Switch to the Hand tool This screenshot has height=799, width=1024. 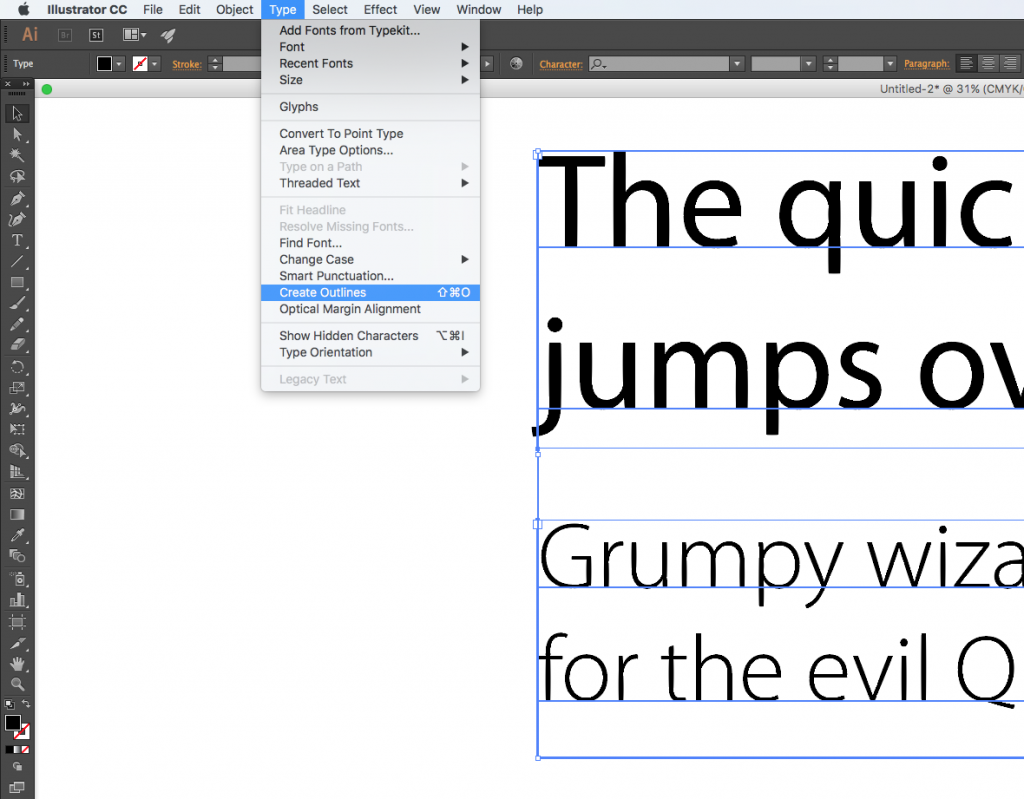point(17,664)
